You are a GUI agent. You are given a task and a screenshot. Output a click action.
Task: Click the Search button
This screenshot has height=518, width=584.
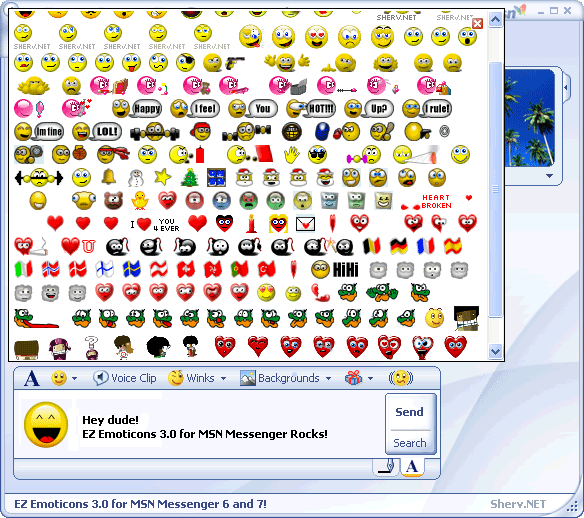tap(410, 443)
